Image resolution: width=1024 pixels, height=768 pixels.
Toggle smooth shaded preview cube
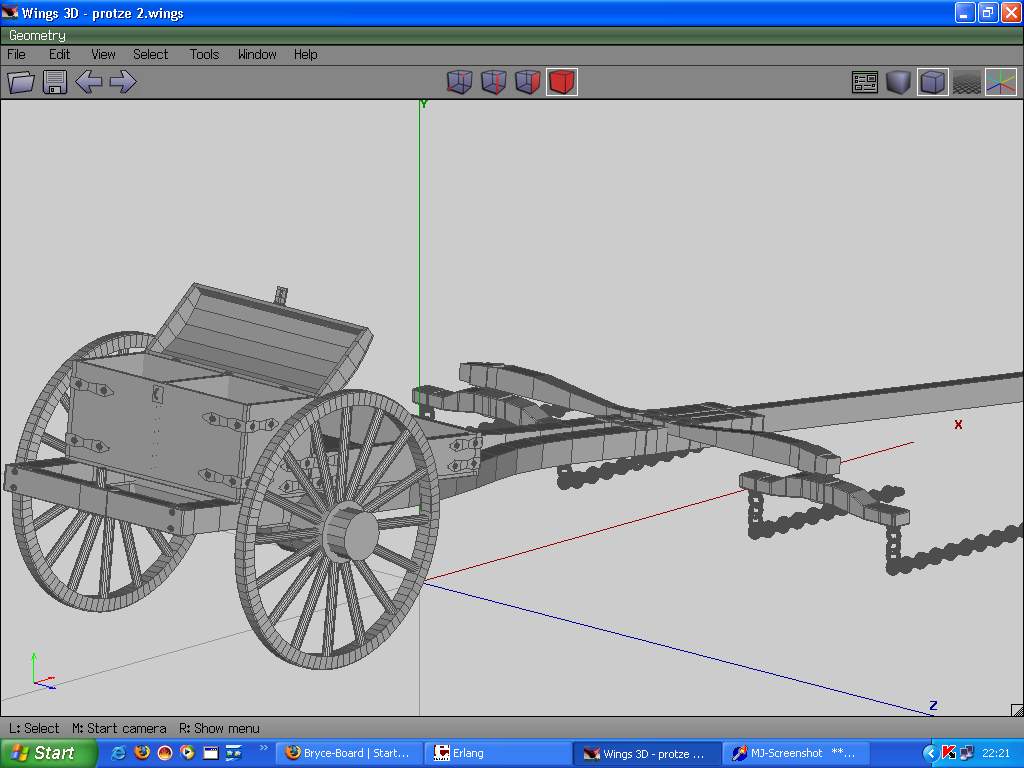click(899, 82)
